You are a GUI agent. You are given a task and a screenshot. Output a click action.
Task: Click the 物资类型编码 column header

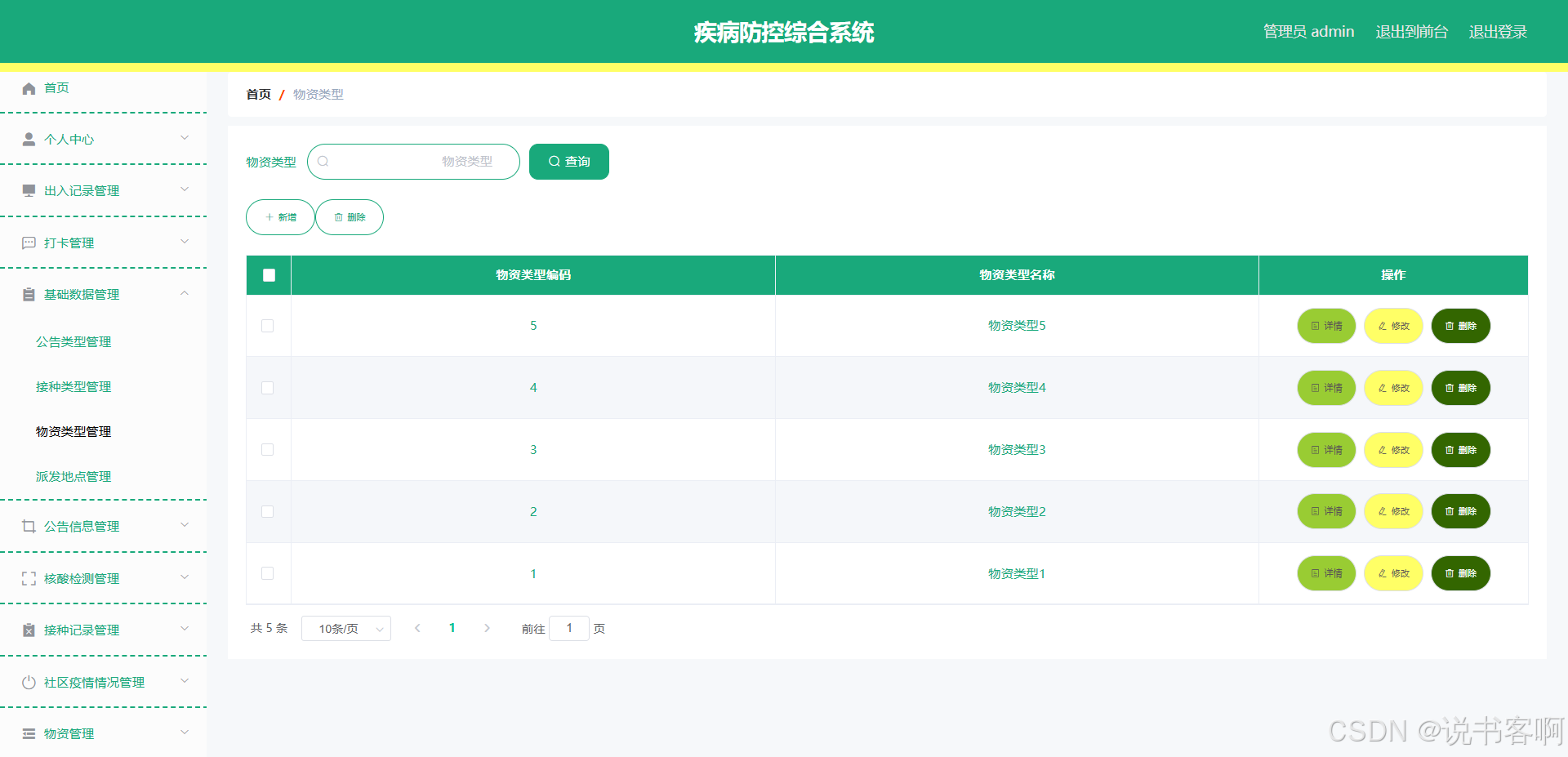pos(533,275)
